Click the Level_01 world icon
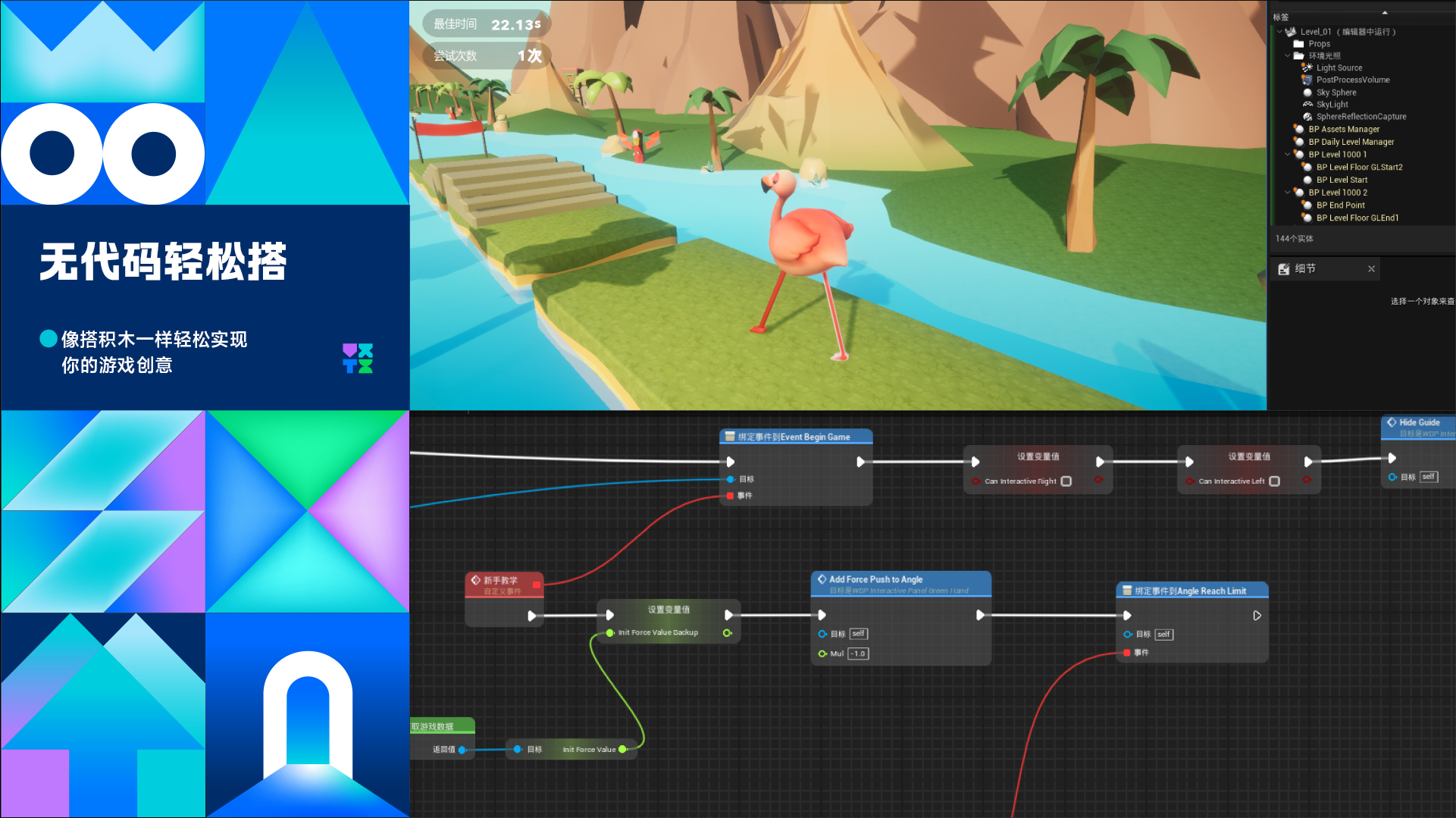This screenshot has height=818, width=1456. (x=1291, y=32)
